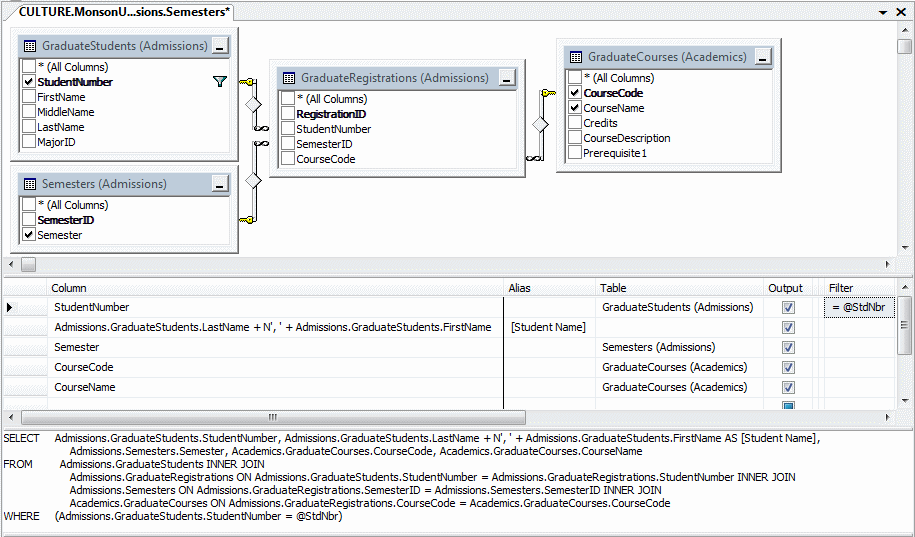Check LastName in GraduateStudents table
This screenshot has height=537, width=915.
[x=29, y=127]
